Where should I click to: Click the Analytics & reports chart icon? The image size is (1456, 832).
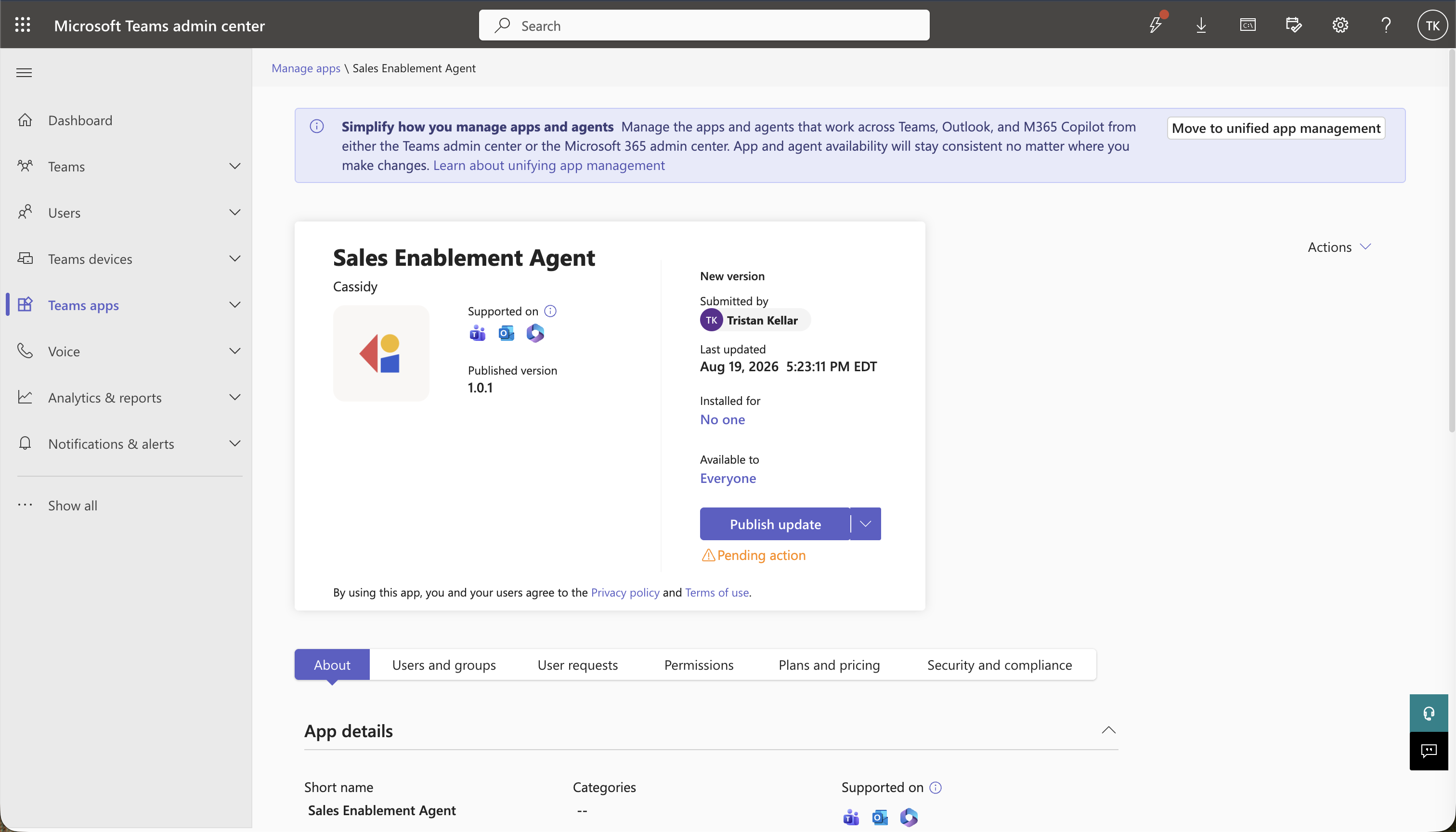pos(25,397)
